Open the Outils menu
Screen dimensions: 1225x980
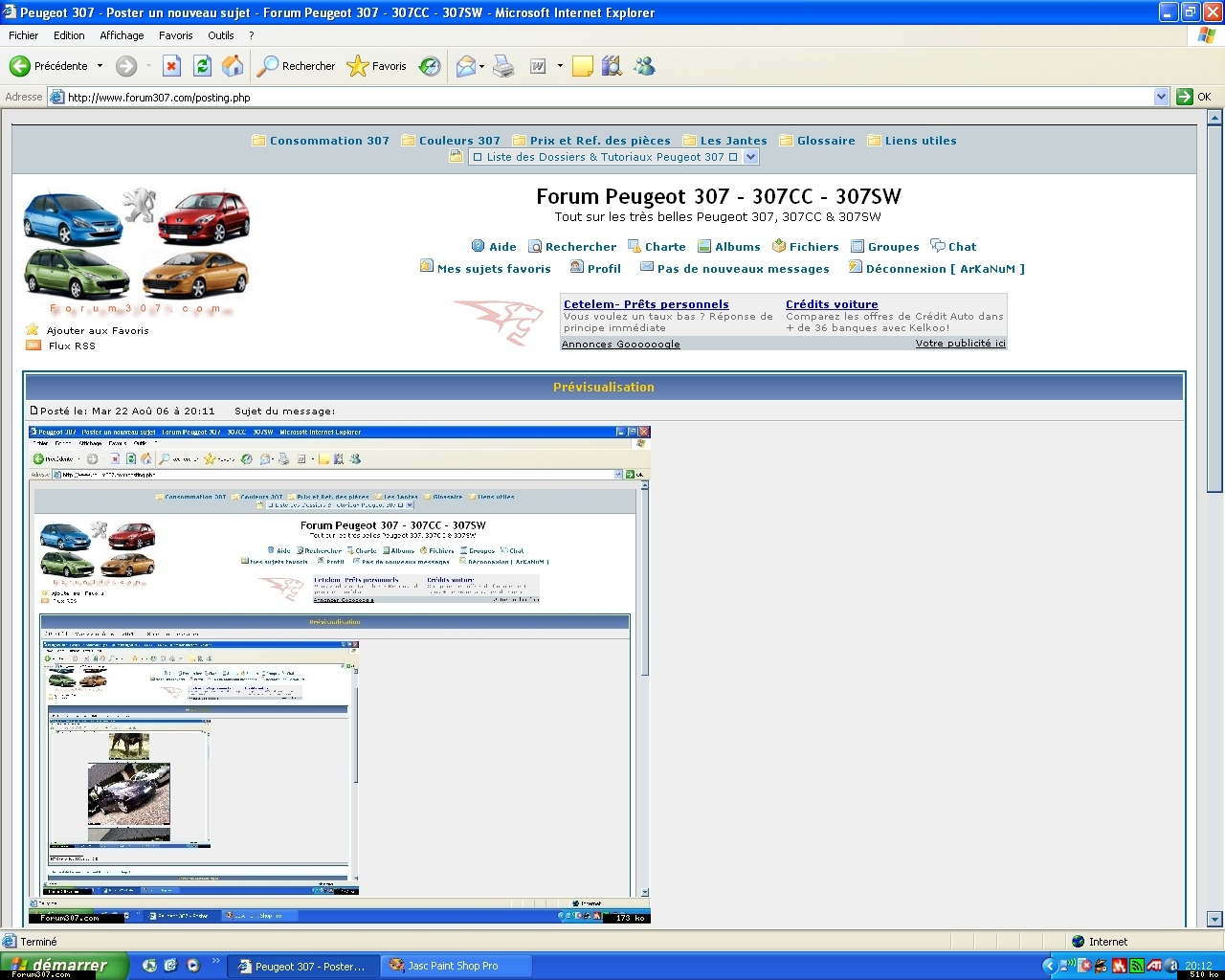[220, 35]
